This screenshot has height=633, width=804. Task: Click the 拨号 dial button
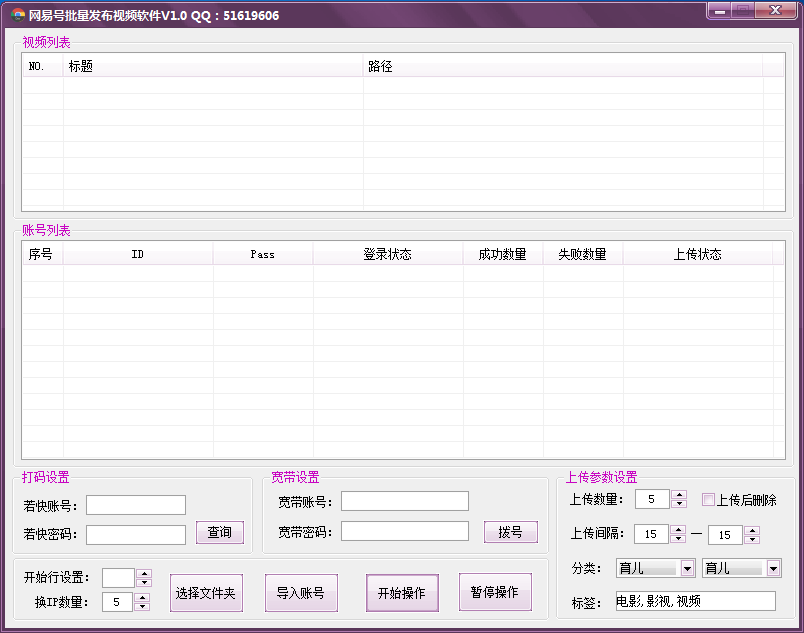click(x=511, y=532)
